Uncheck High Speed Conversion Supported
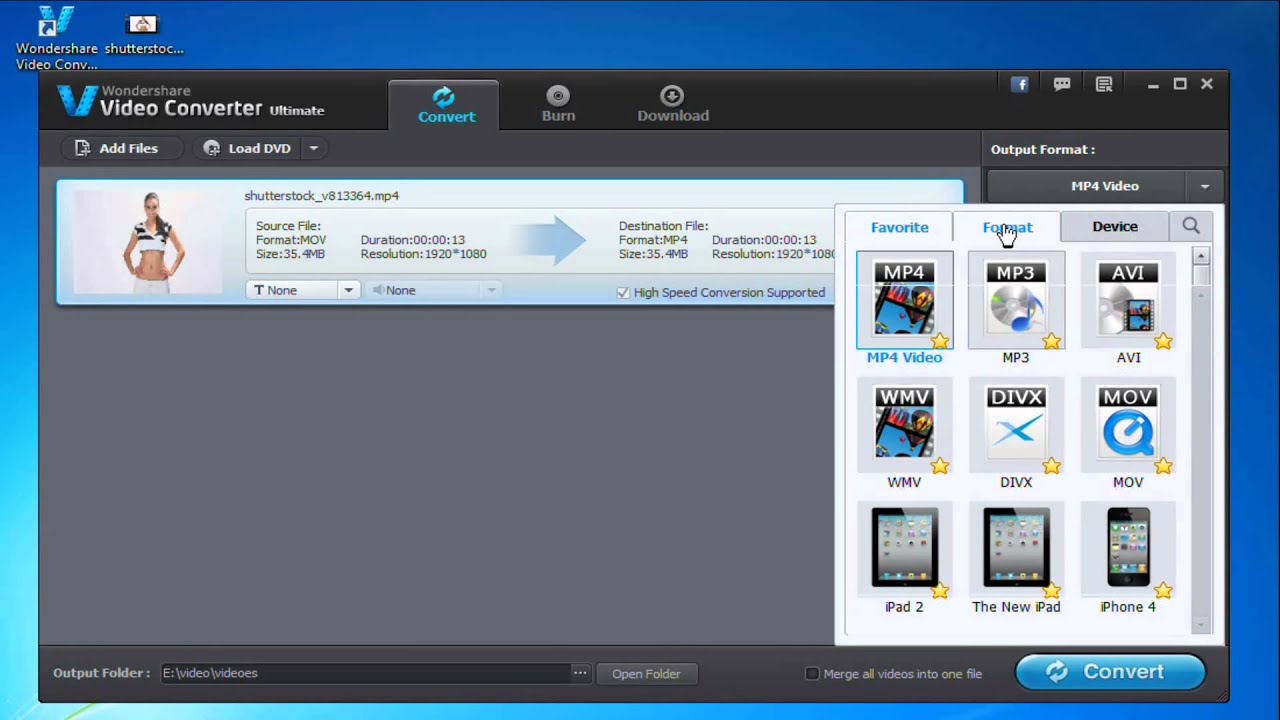This screenshot has height=720, width=1280. tap(623, 292)
